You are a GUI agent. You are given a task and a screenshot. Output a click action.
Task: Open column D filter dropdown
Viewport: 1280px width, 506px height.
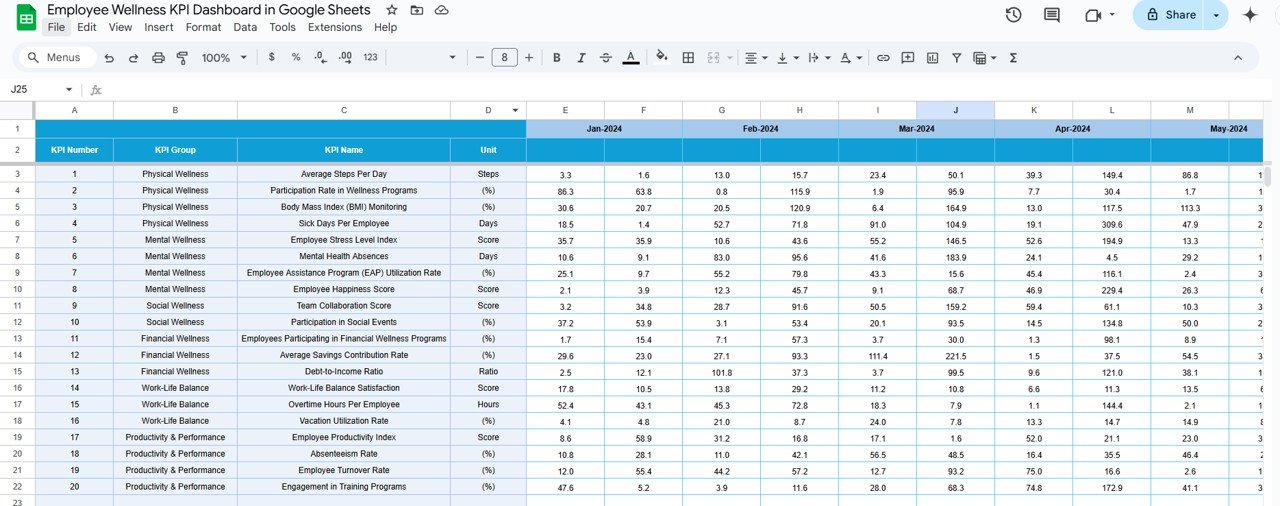(x=516, y=110)
